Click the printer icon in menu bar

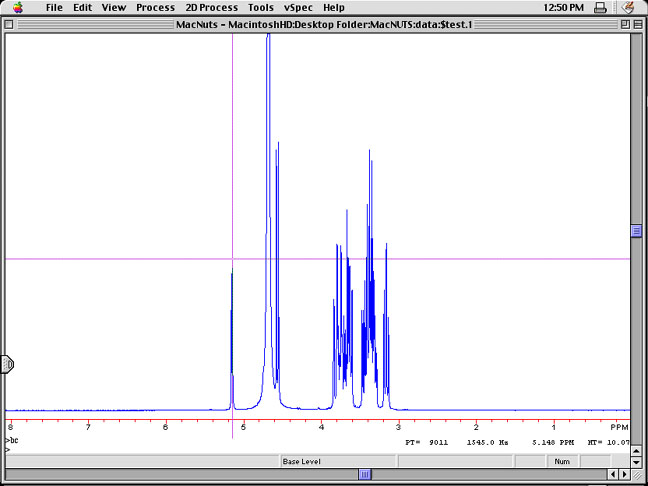click(x=600, y=7)
